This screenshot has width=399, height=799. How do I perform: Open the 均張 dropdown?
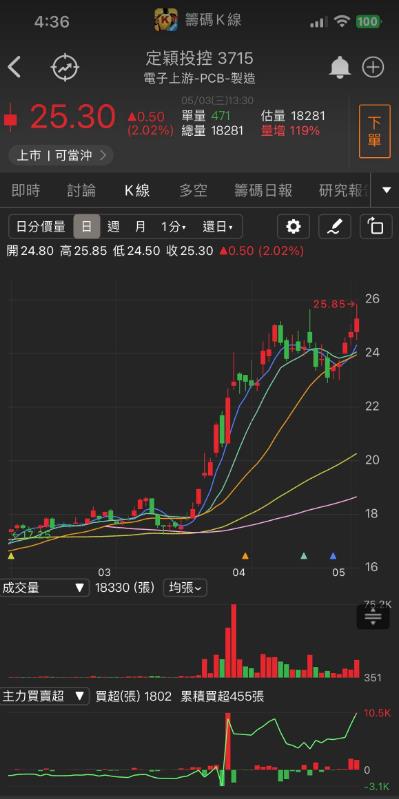(x=185, y=588)
